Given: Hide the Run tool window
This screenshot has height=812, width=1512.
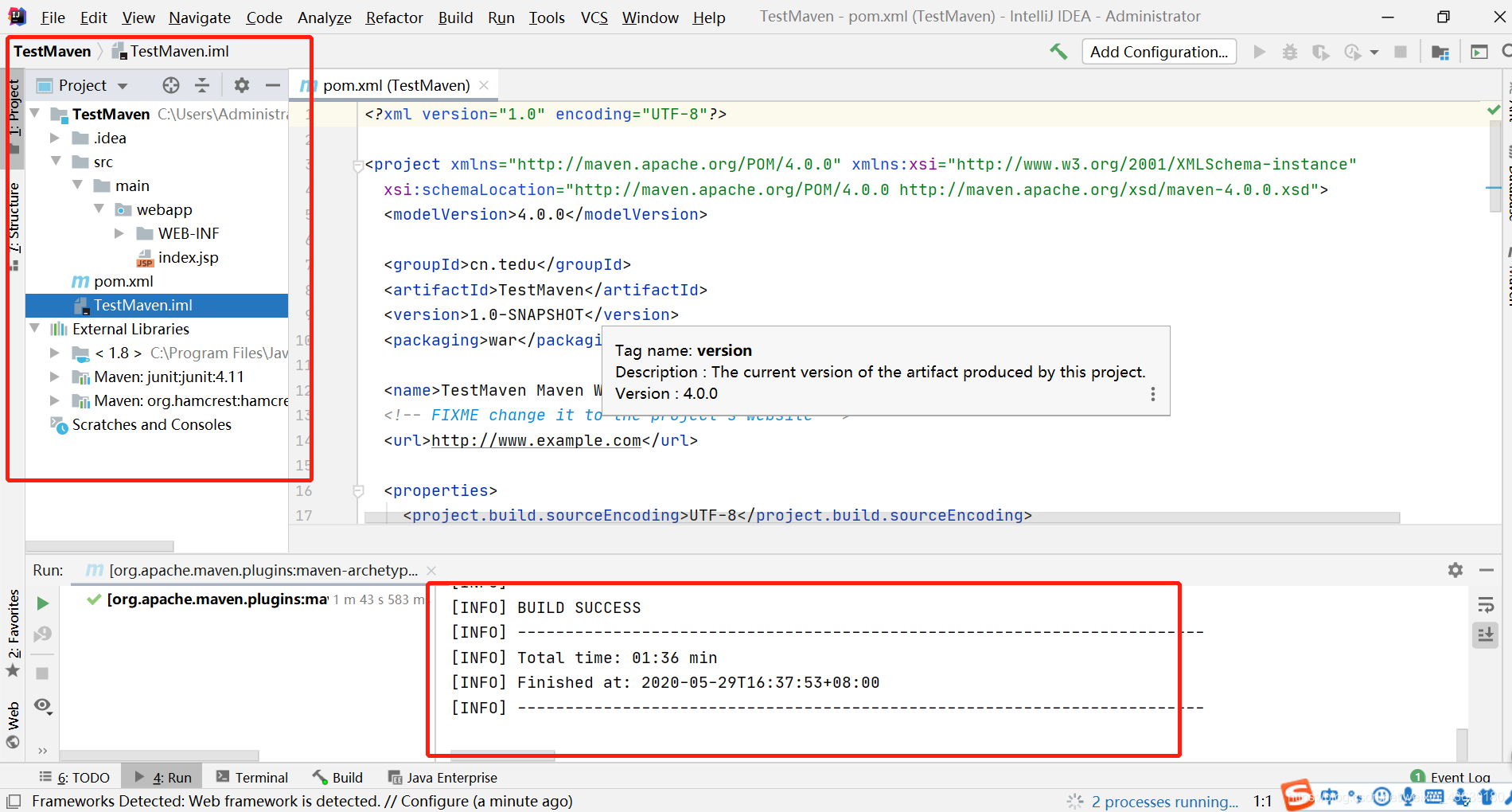Looking at the screenshot, I should pyautogui.click(x=1486, y=570).
